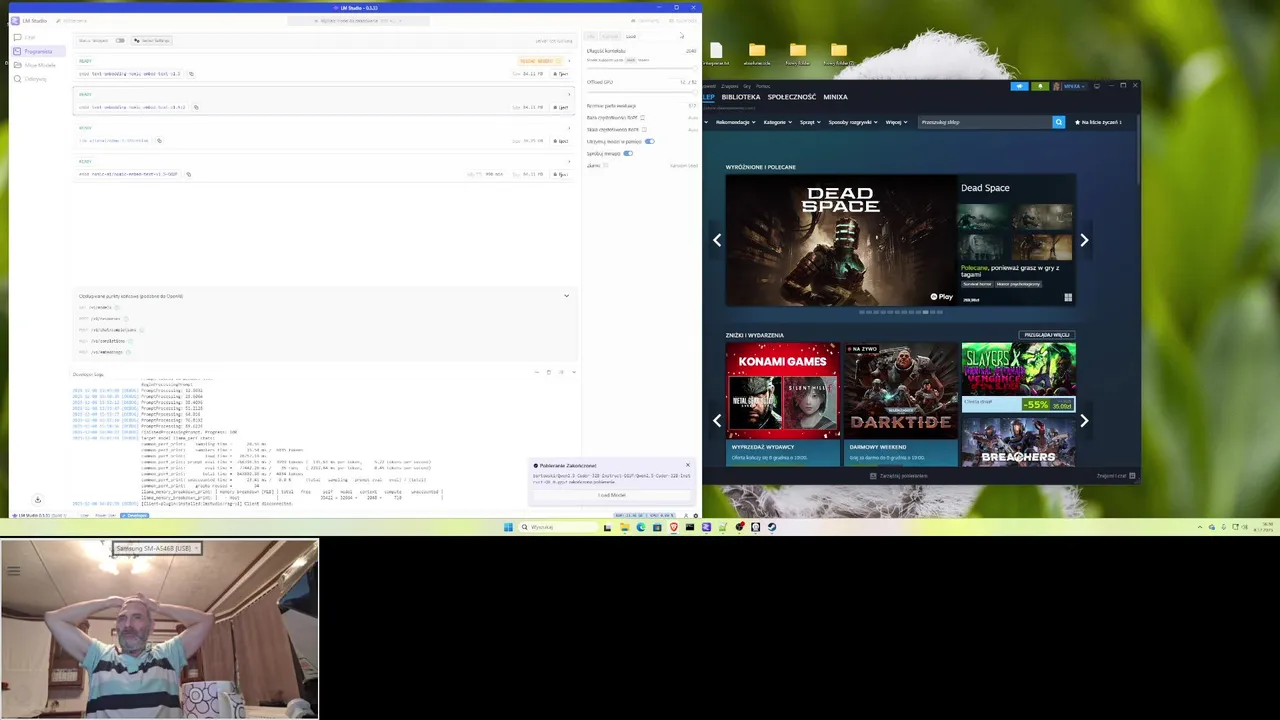Click PRZEGLĄDAJ WIĘCEJ in Steam deals
The width and height of the screenshot is (1280, 720).
(1047, 335)
